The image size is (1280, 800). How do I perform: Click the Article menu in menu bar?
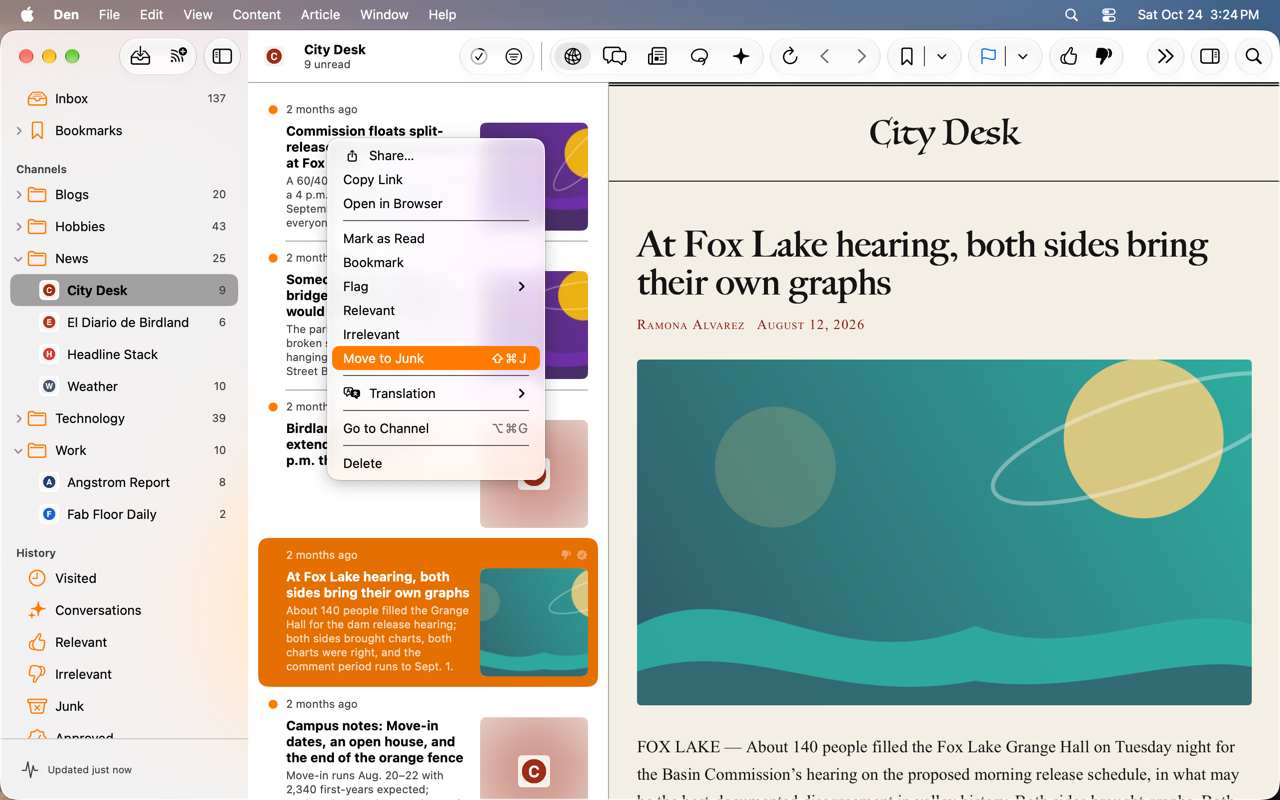point(320,15)
